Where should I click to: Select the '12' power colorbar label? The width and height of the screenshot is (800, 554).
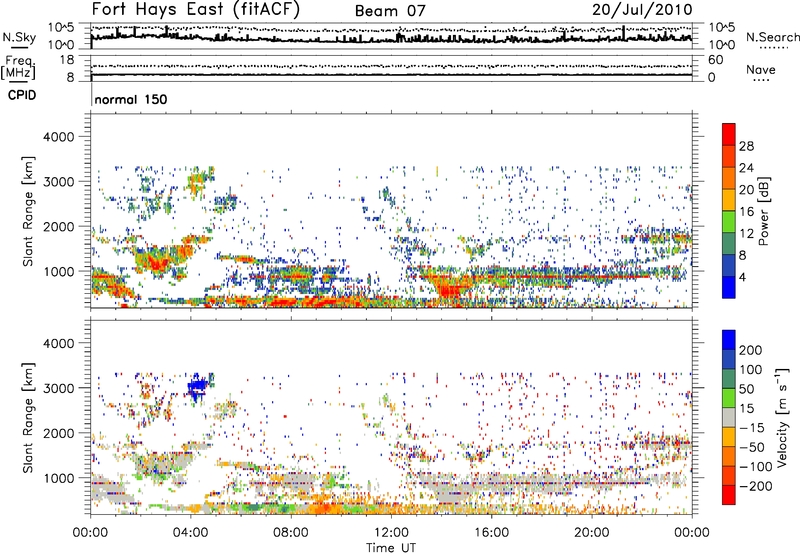746,234
